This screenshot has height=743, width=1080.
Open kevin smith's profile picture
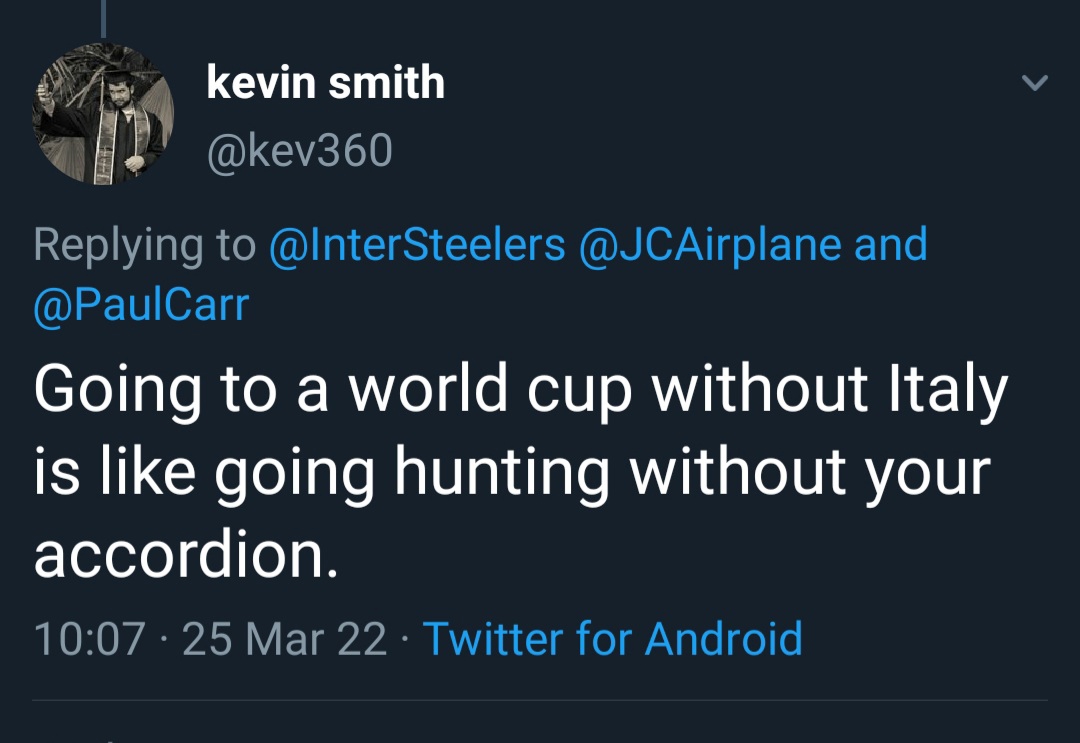click(x=103, y=113)
